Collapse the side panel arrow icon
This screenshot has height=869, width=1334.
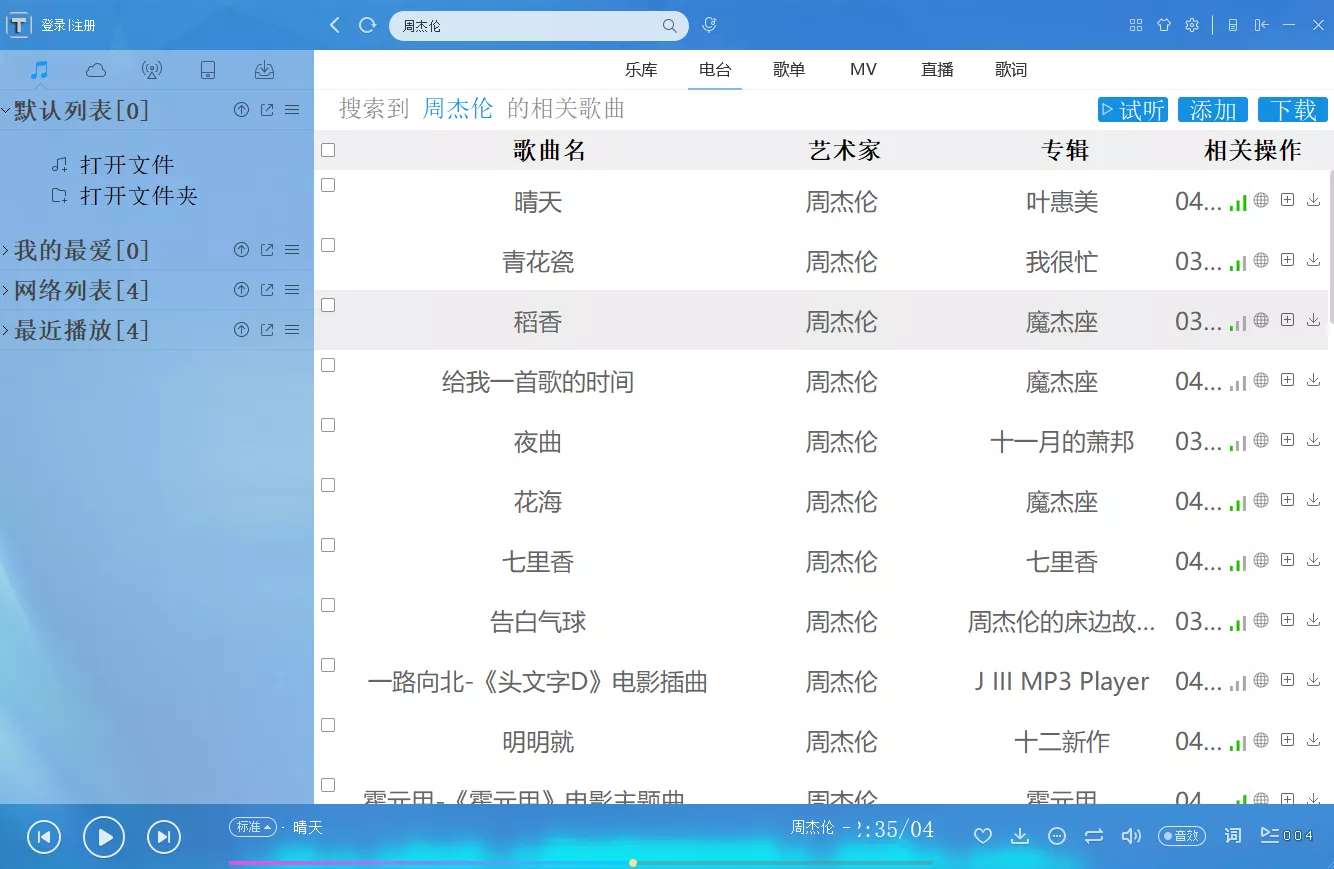1262,25
